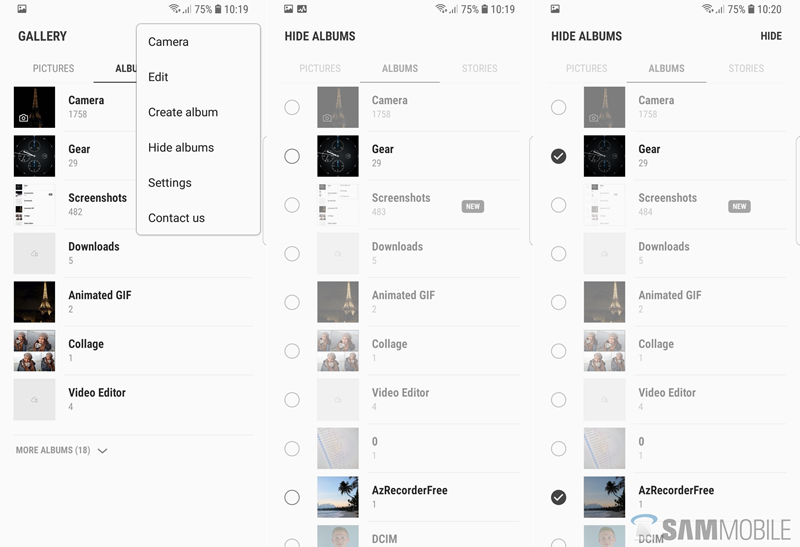Tap the Downloads album cloud icon in Gallery
Image resolution: width=800 pixels, height=547 pixels.
coord(34,254)
